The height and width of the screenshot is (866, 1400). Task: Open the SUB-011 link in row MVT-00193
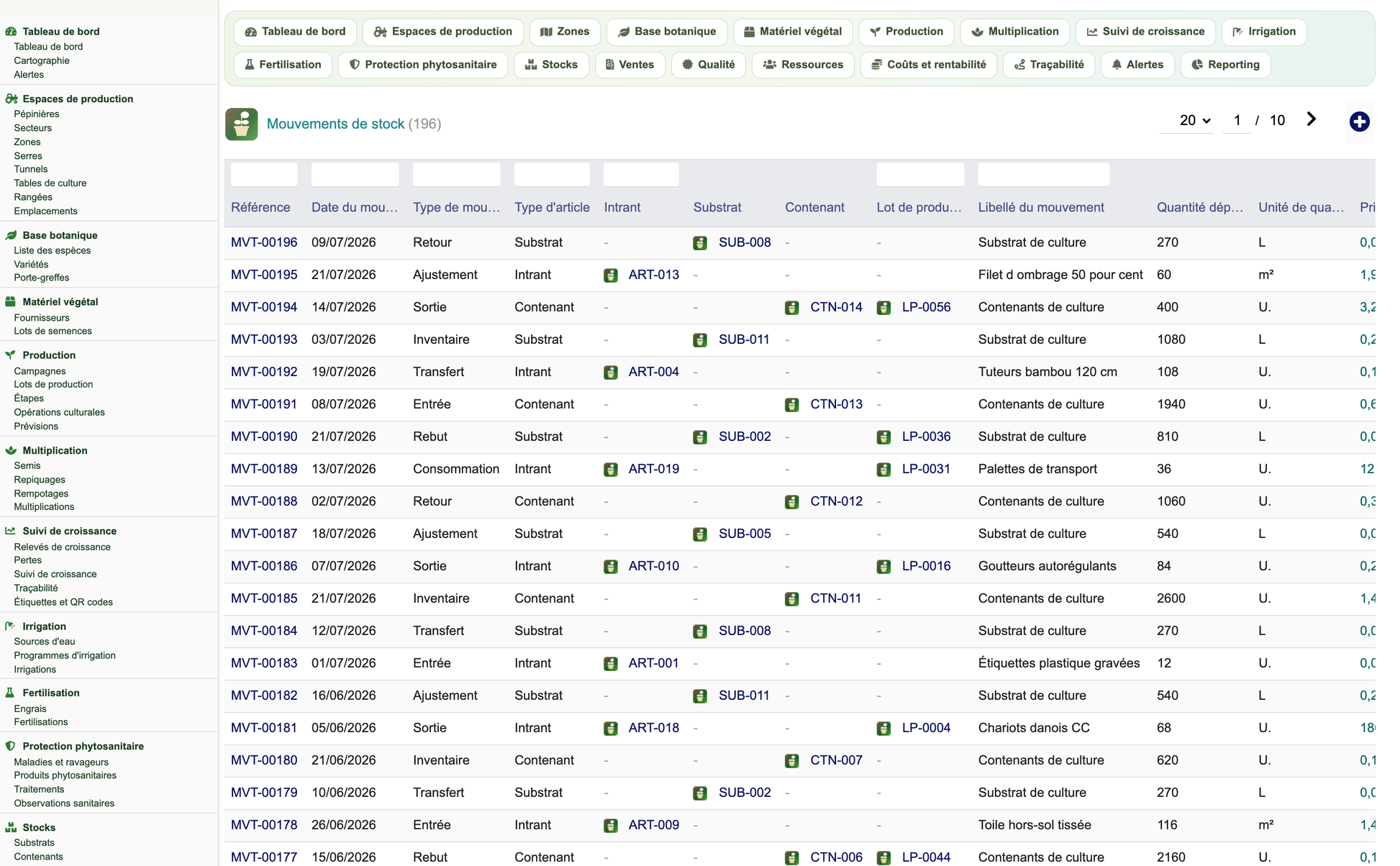click(744, 339)
